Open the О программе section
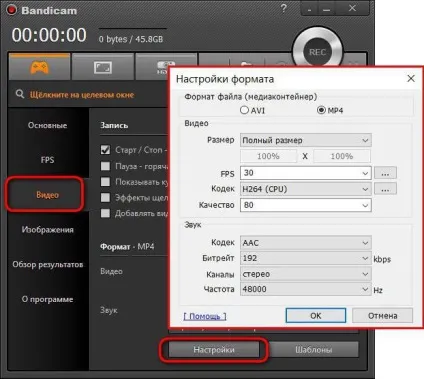Screen dimensions: 424x379 [x=47, y=299]
